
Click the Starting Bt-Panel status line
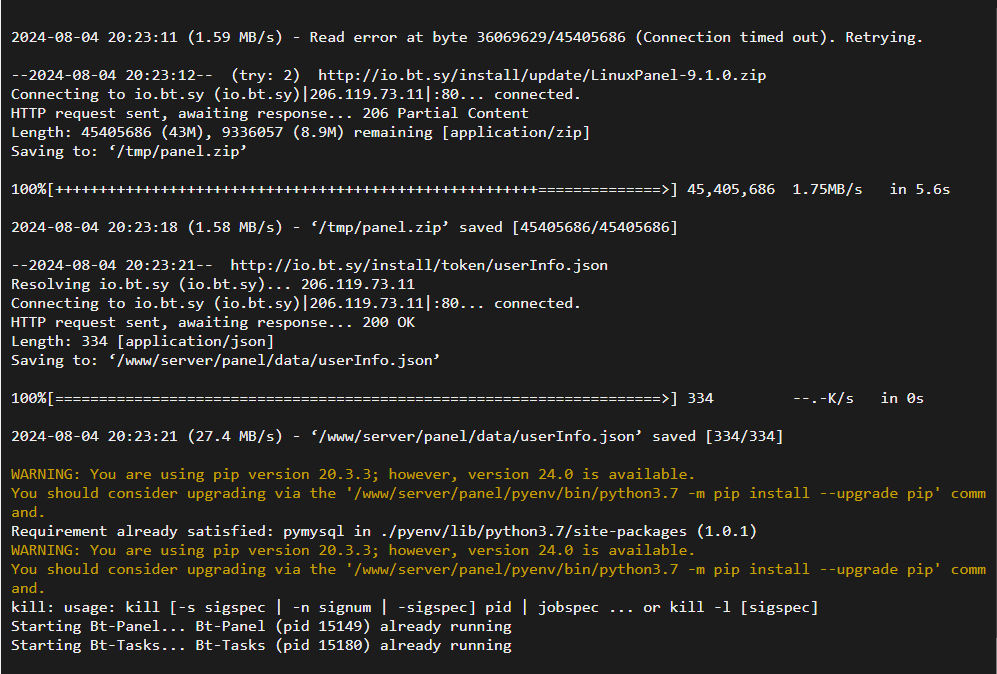point(261,626)
